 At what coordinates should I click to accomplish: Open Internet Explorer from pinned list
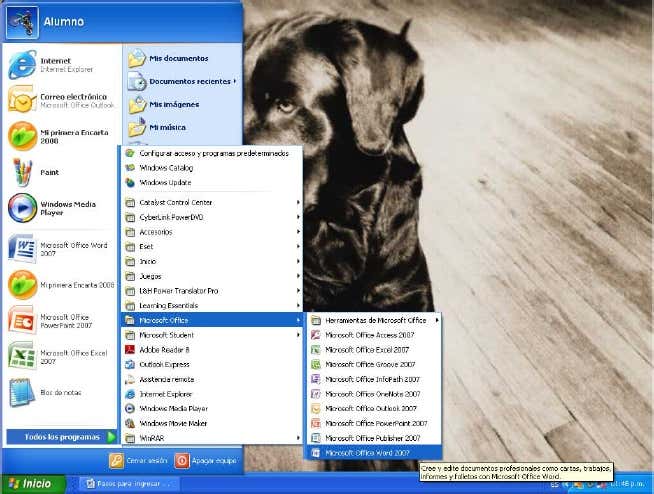pos(61,65)
